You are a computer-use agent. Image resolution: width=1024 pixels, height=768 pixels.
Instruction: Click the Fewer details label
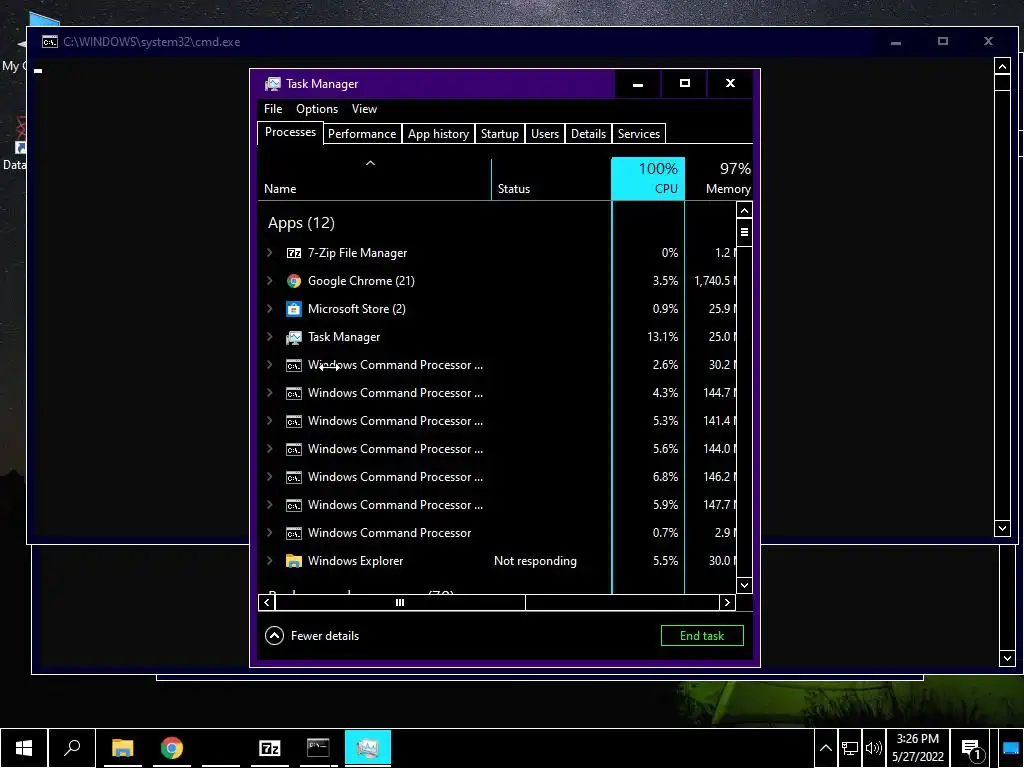point(325,635)
